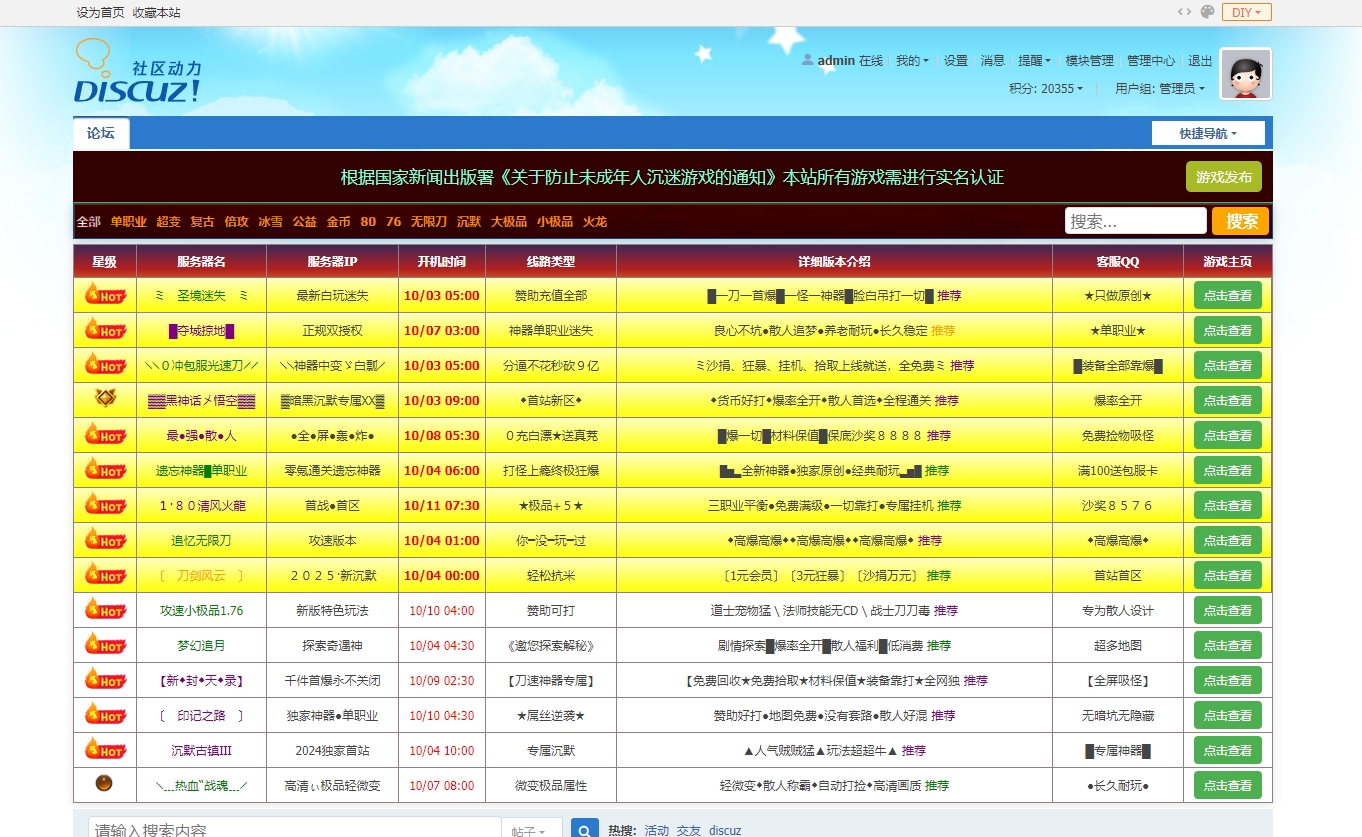Click the 设为首页 link
This screenshot has height=837, width=1362.
tap(101, 13)
